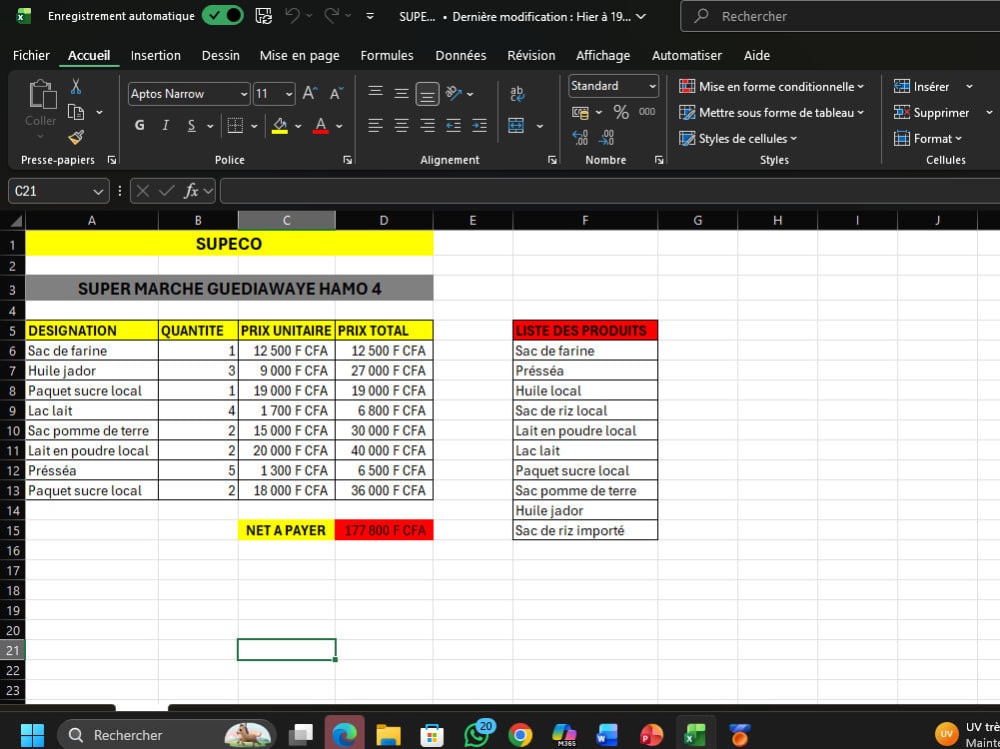Image resolution: width=1000 pixels, height=749 pixels.
Task: Select the Format Painter brush icon
Action: click(76, 137)
